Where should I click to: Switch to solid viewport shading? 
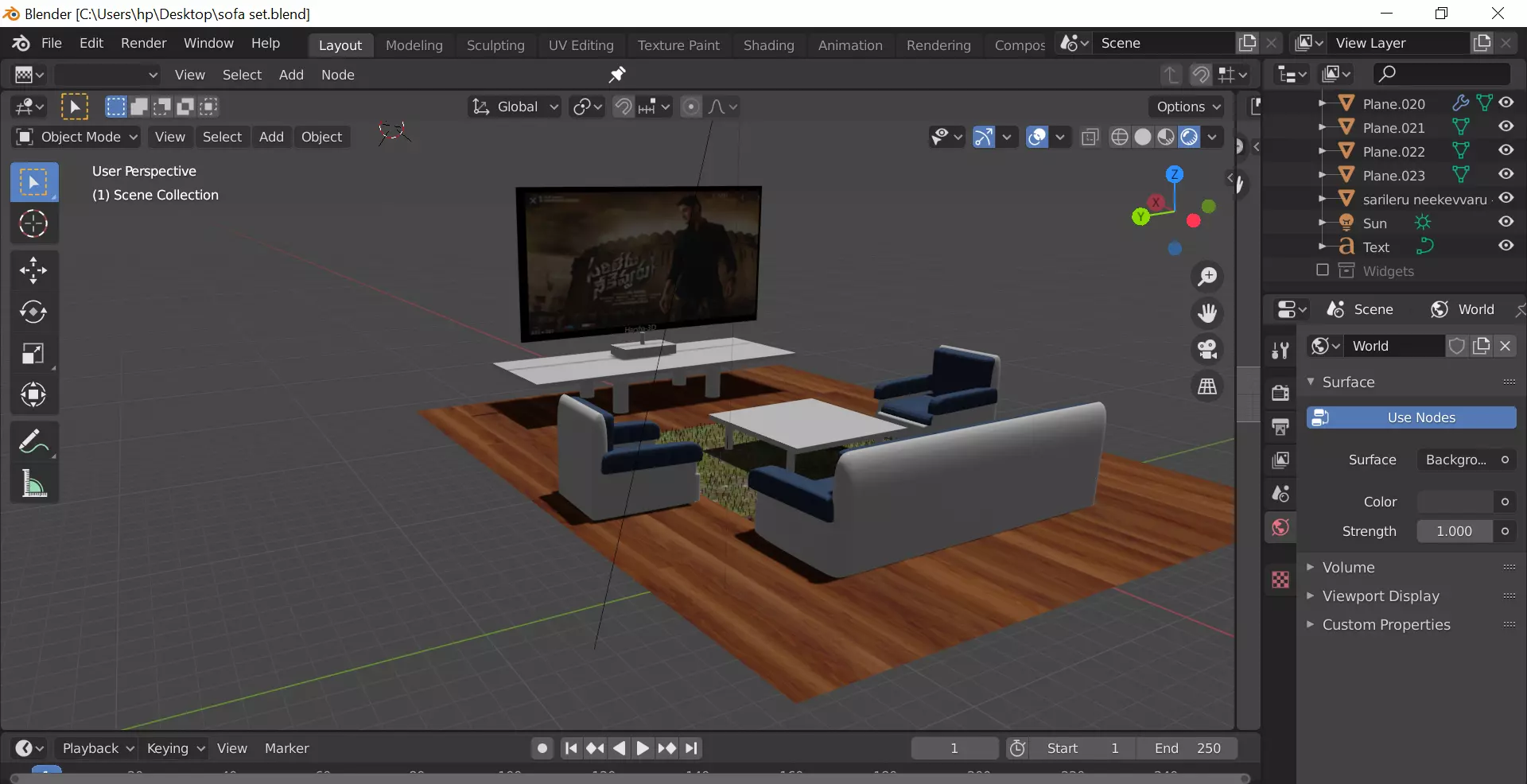tap(1143, 137)
